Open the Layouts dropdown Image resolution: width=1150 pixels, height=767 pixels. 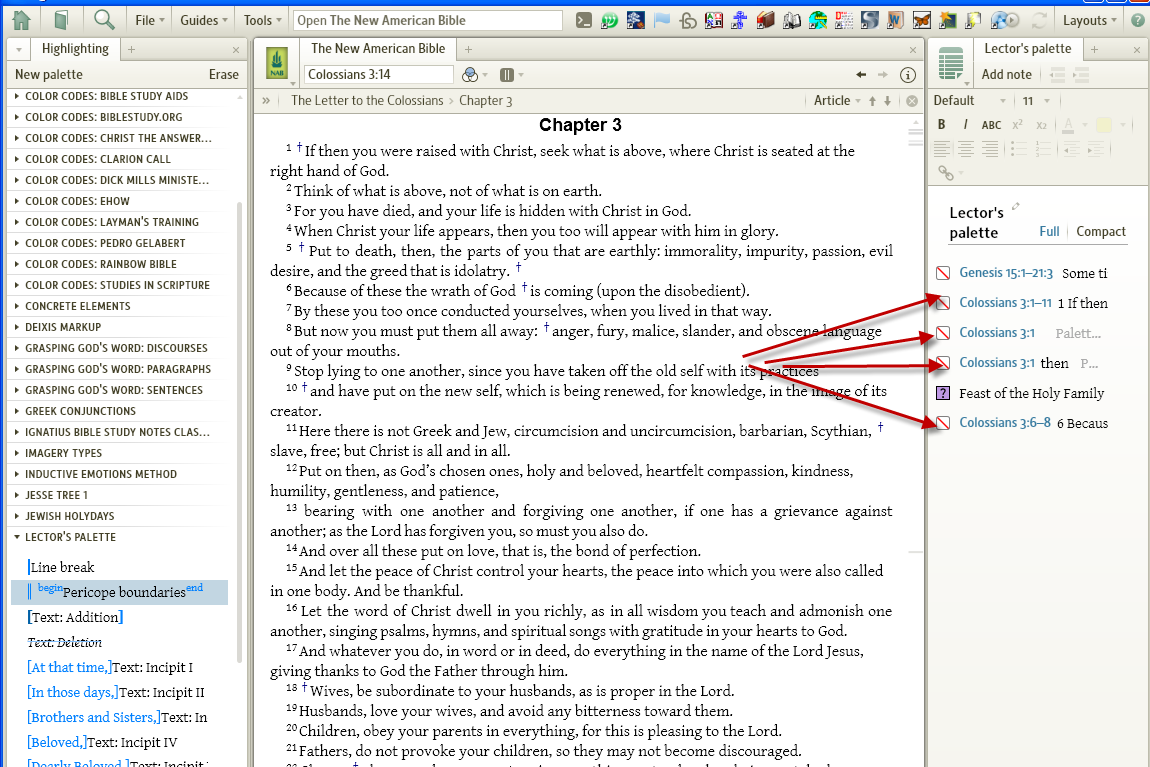coord(1090,21)
